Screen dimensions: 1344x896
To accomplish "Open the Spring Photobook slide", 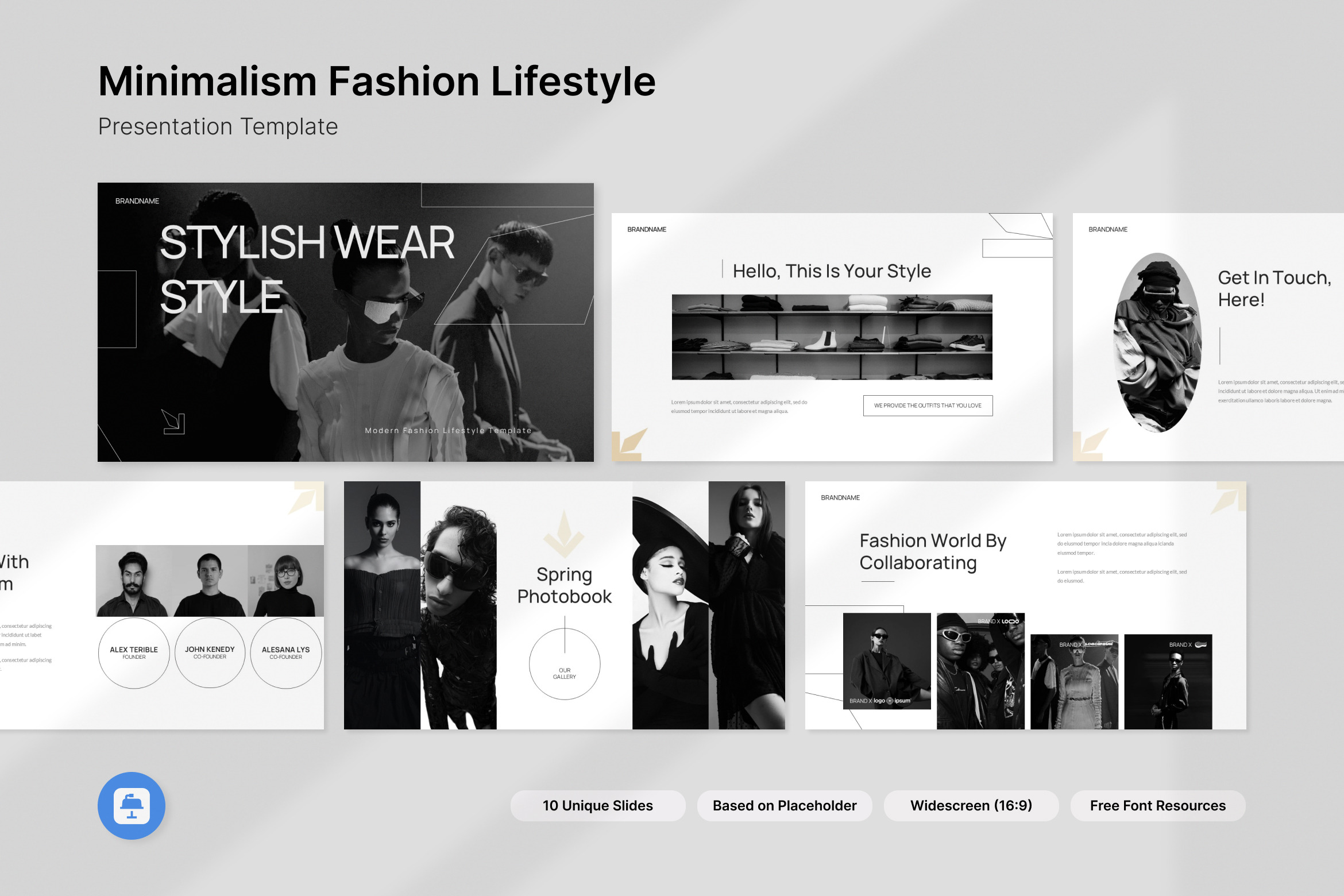I will pyautogui.click(x=565, y=605).
